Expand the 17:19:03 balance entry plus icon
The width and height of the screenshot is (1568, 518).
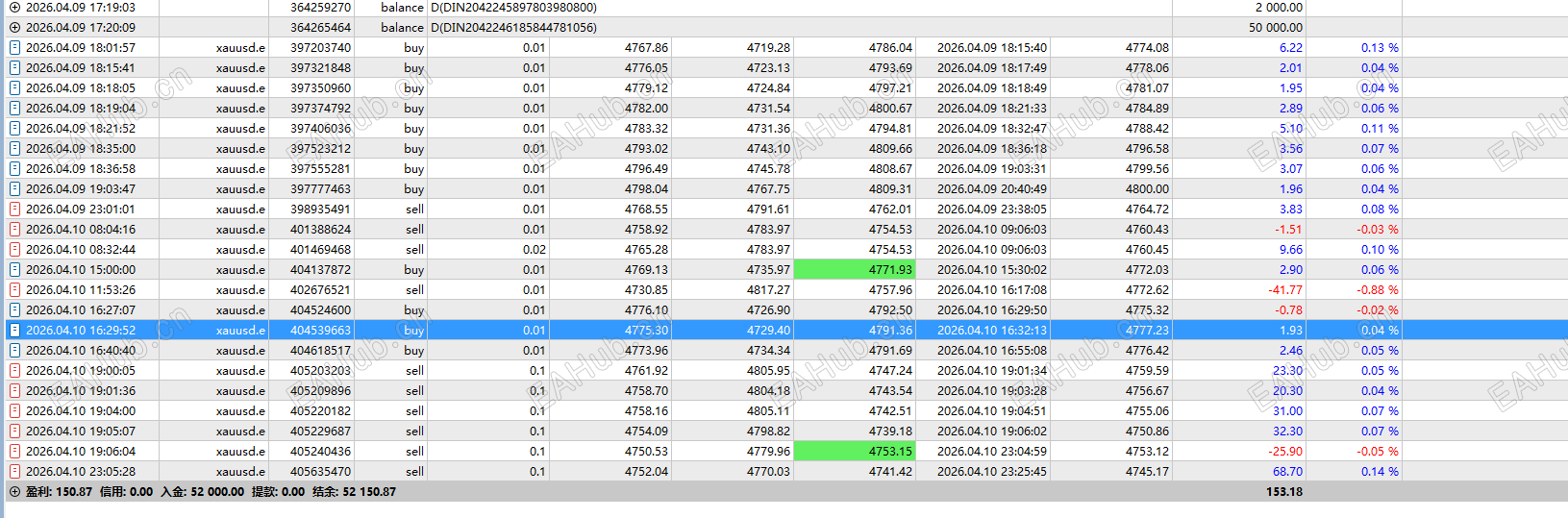14,7
